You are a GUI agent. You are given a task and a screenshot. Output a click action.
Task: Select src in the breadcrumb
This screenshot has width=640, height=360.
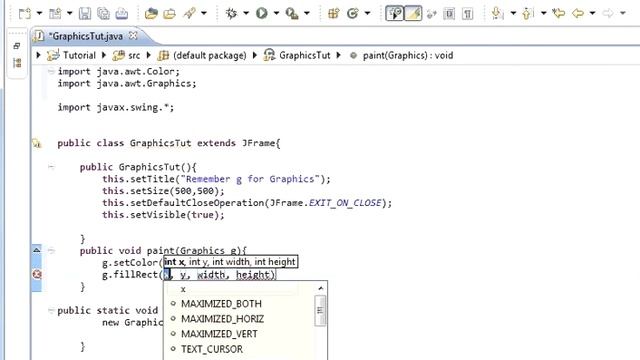click(134, 56)
